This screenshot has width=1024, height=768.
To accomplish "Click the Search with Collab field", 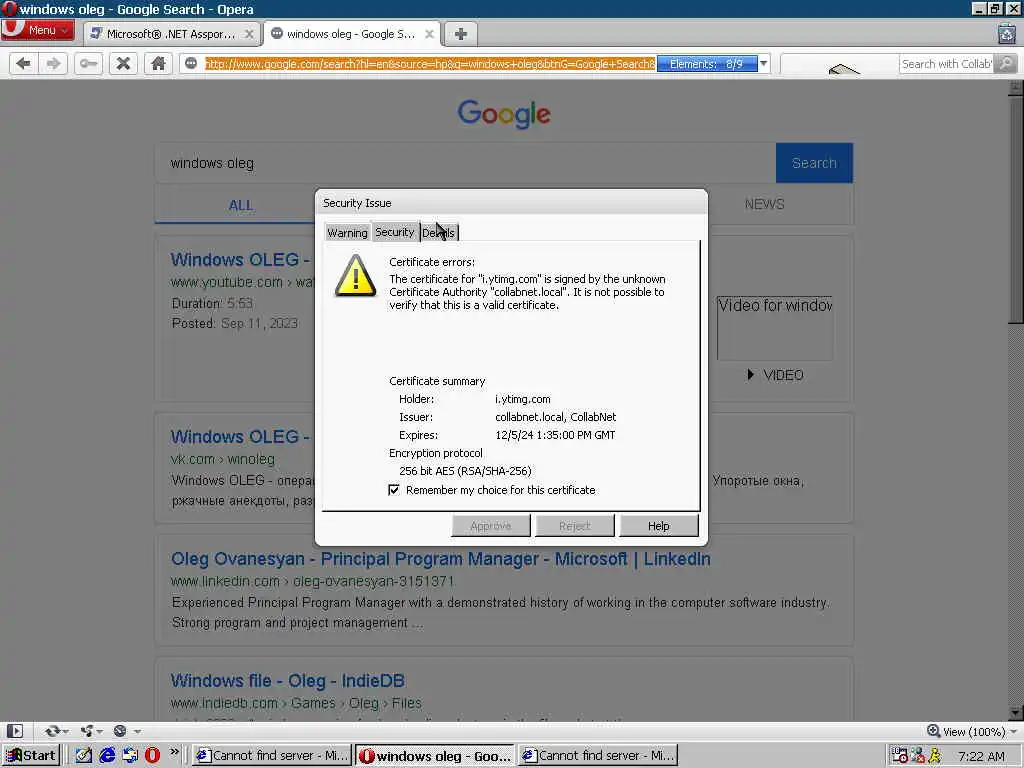I will (946, 64).
